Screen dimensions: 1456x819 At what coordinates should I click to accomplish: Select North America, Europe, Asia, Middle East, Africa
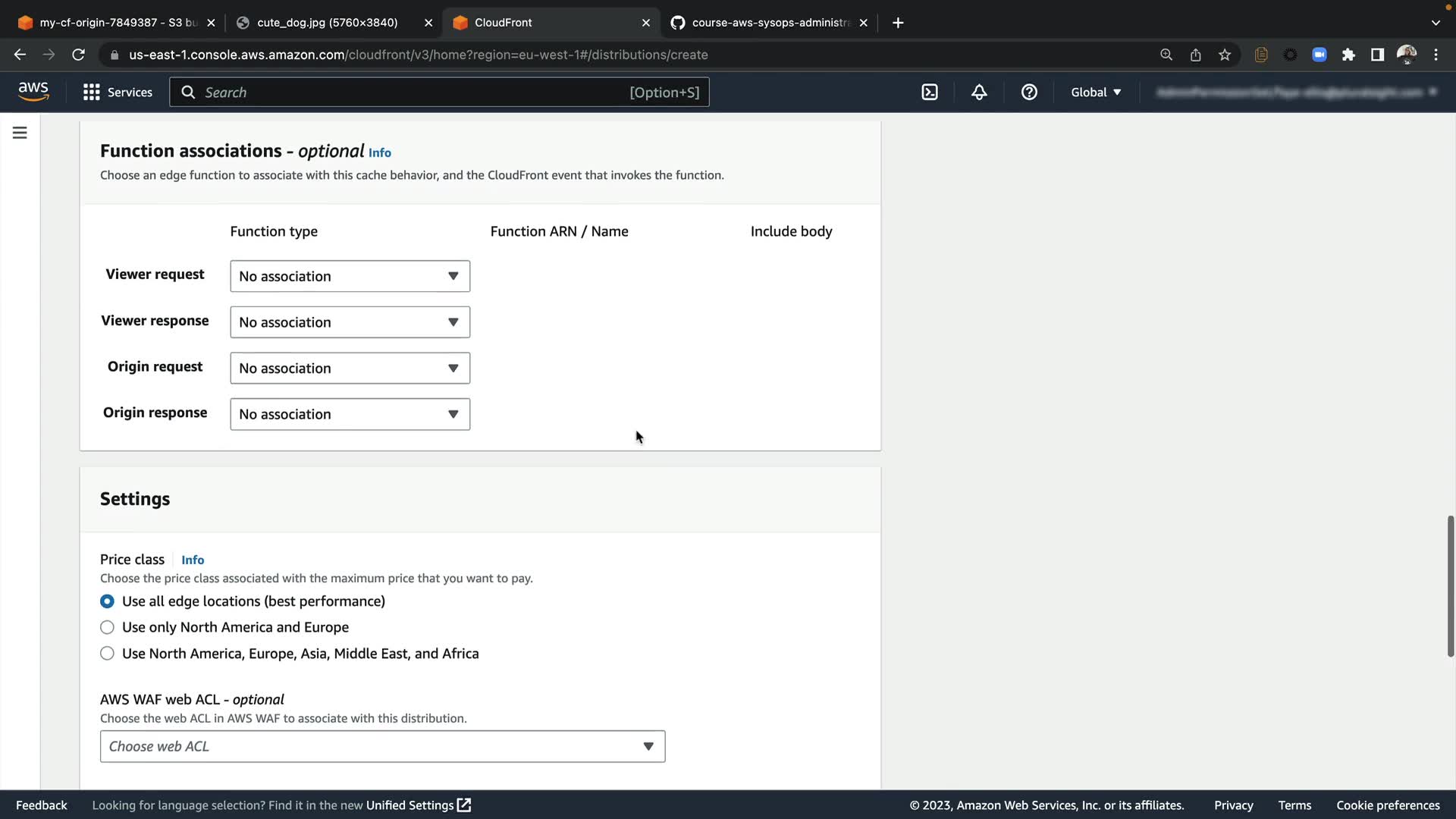tap(107, 654)
